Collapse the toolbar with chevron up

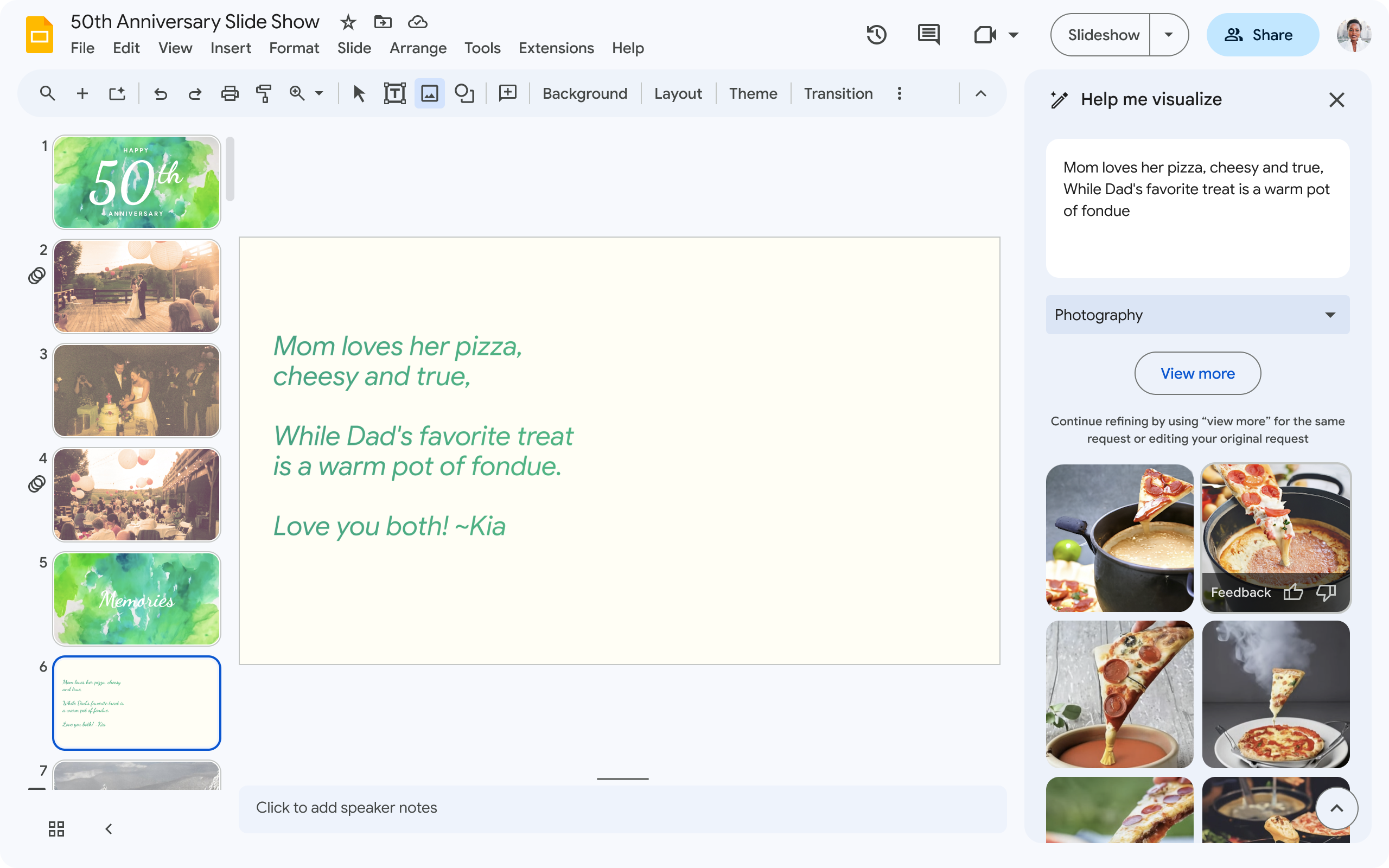pyautogui.click(x=980, y=93)
